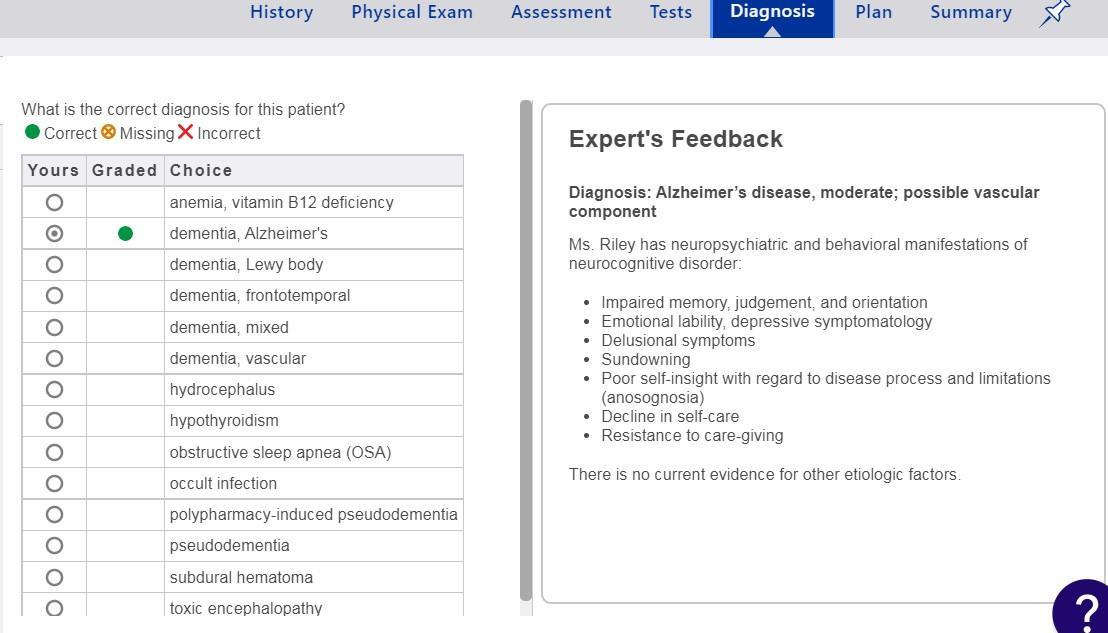This screenshot has height=633, width=1108.
Task: Select the Lewy body dementia radio button
Action: tap(54, 265)
